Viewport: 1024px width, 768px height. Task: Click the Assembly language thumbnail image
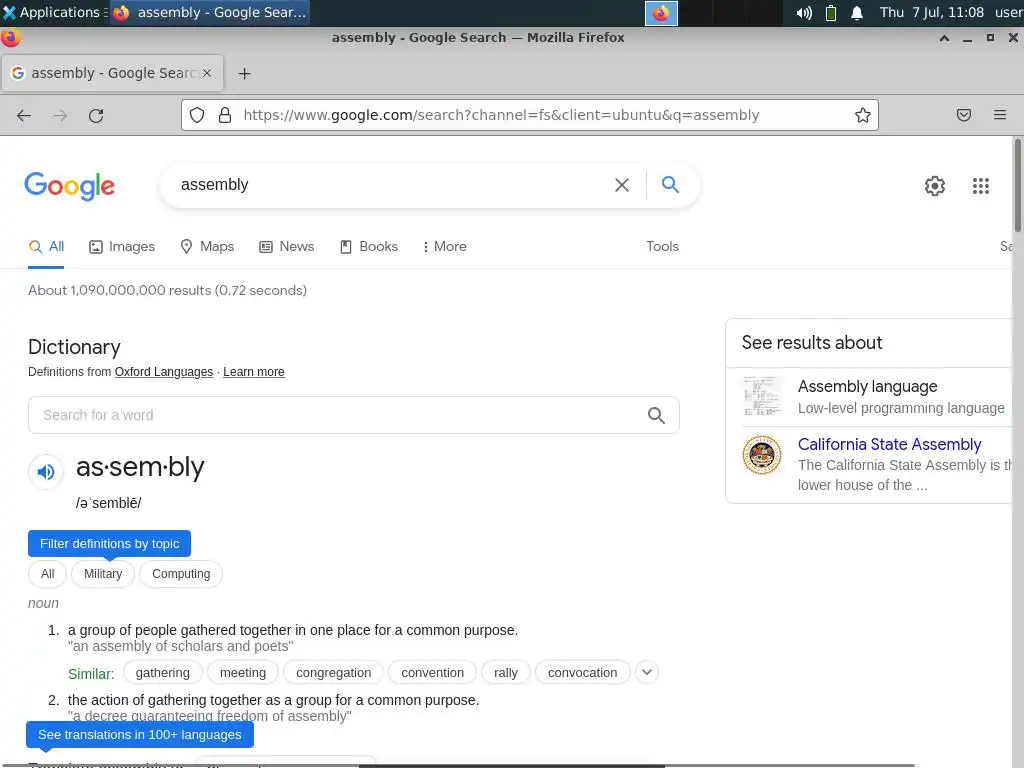click(x=762, y=396)
